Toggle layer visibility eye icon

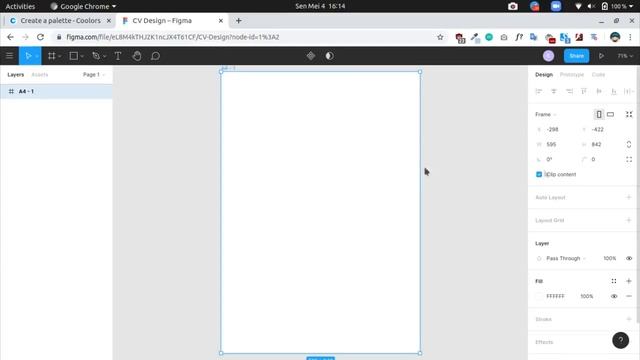point(629,258)
